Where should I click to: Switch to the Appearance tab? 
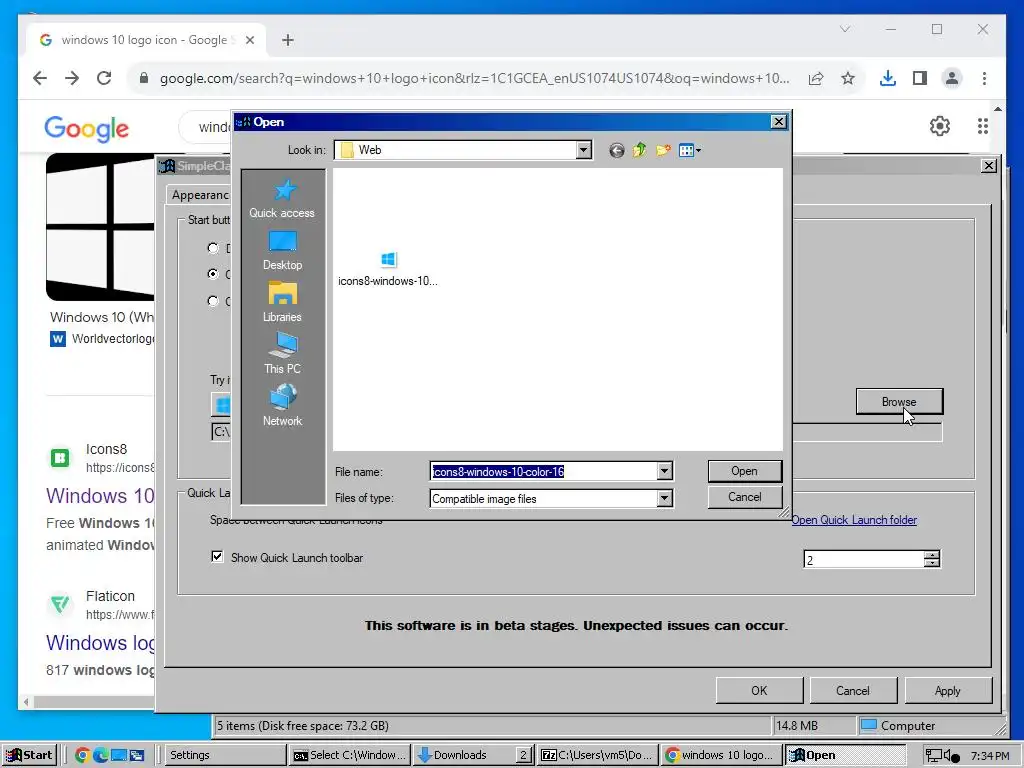(x=199, y=195)
